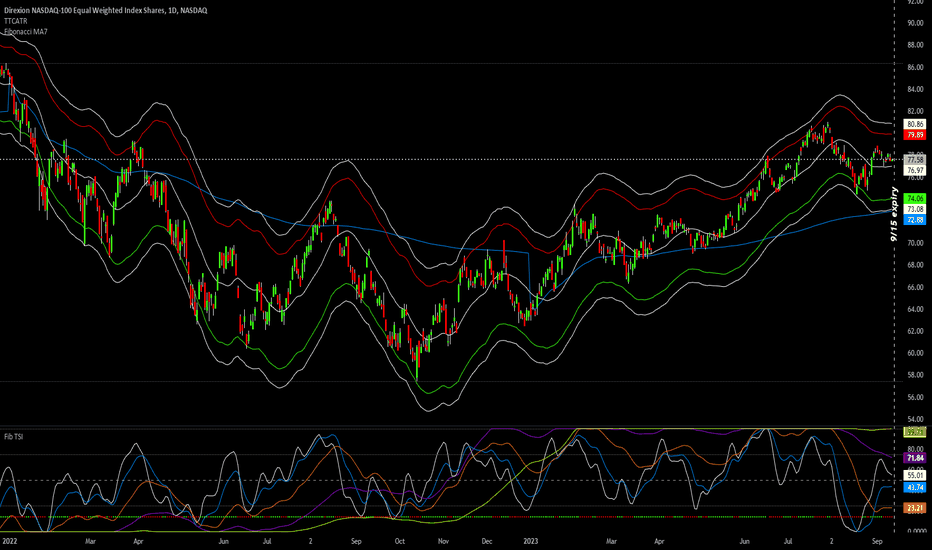Click the 68.00 price axis tick

(915, 265)
